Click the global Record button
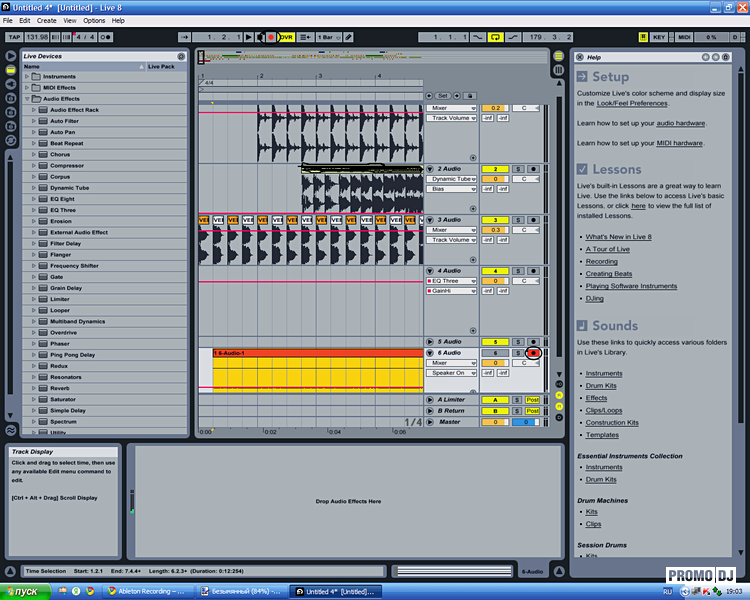 tap(271, 37)
